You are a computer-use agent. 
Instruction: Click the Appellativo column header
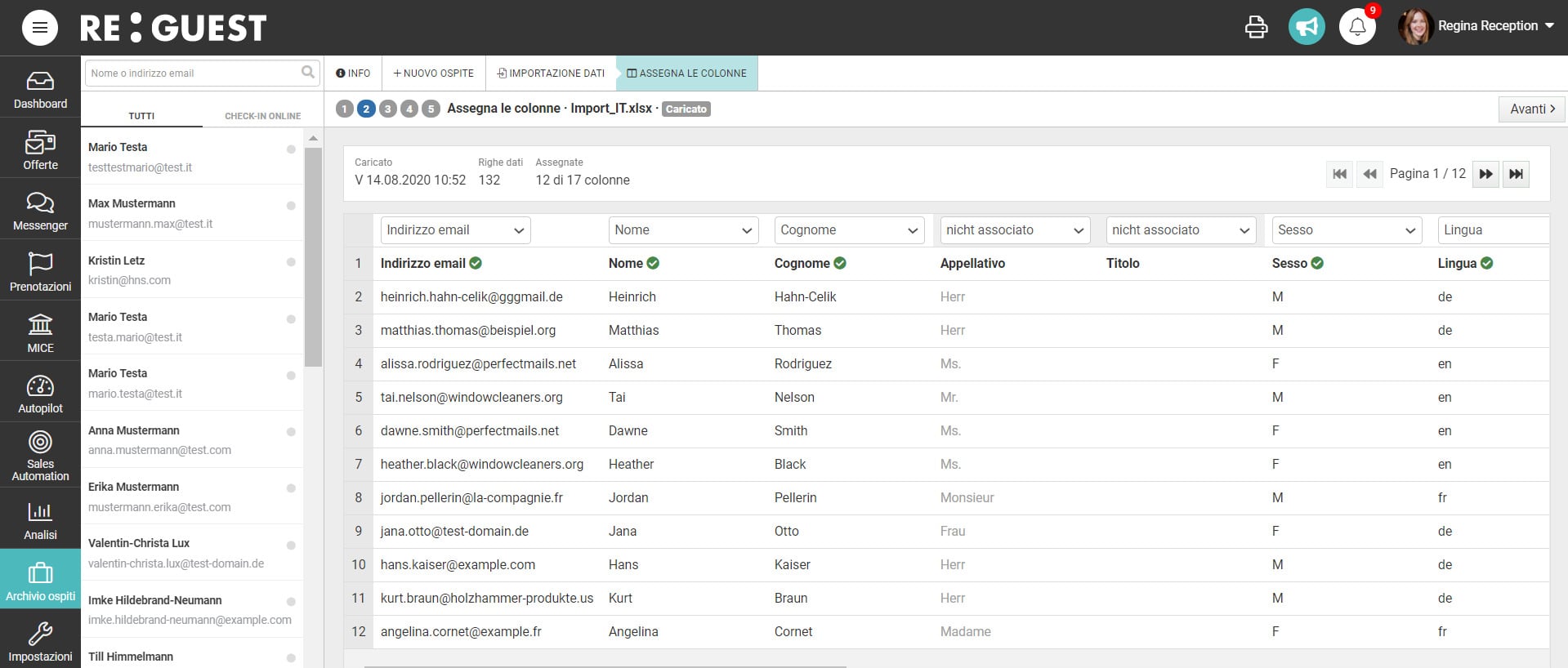tap(972, 264)
